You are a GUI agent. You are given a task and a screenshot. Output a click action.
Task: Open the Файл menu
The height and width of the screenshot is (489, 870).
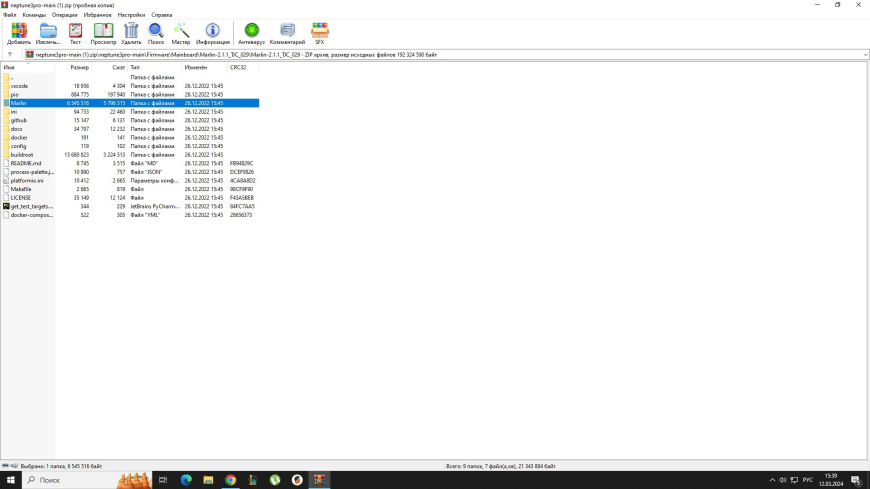pos(9,15)
